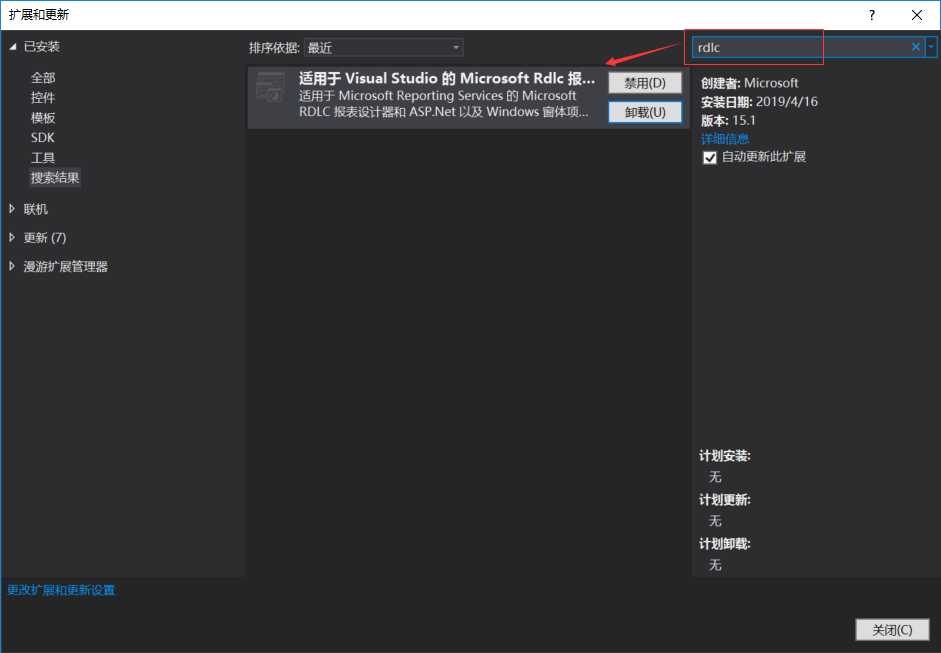Expand the 更新 (7) node
The image size is (941, 653).
coord(12,238)
